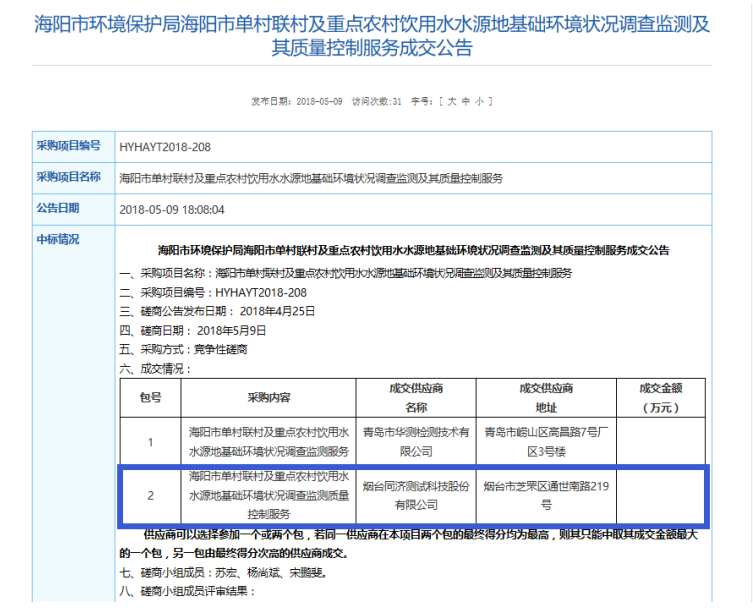Click supplier 青岛市华测检测技术有限公司 cell
753x612 pixels.
[415, 441]
